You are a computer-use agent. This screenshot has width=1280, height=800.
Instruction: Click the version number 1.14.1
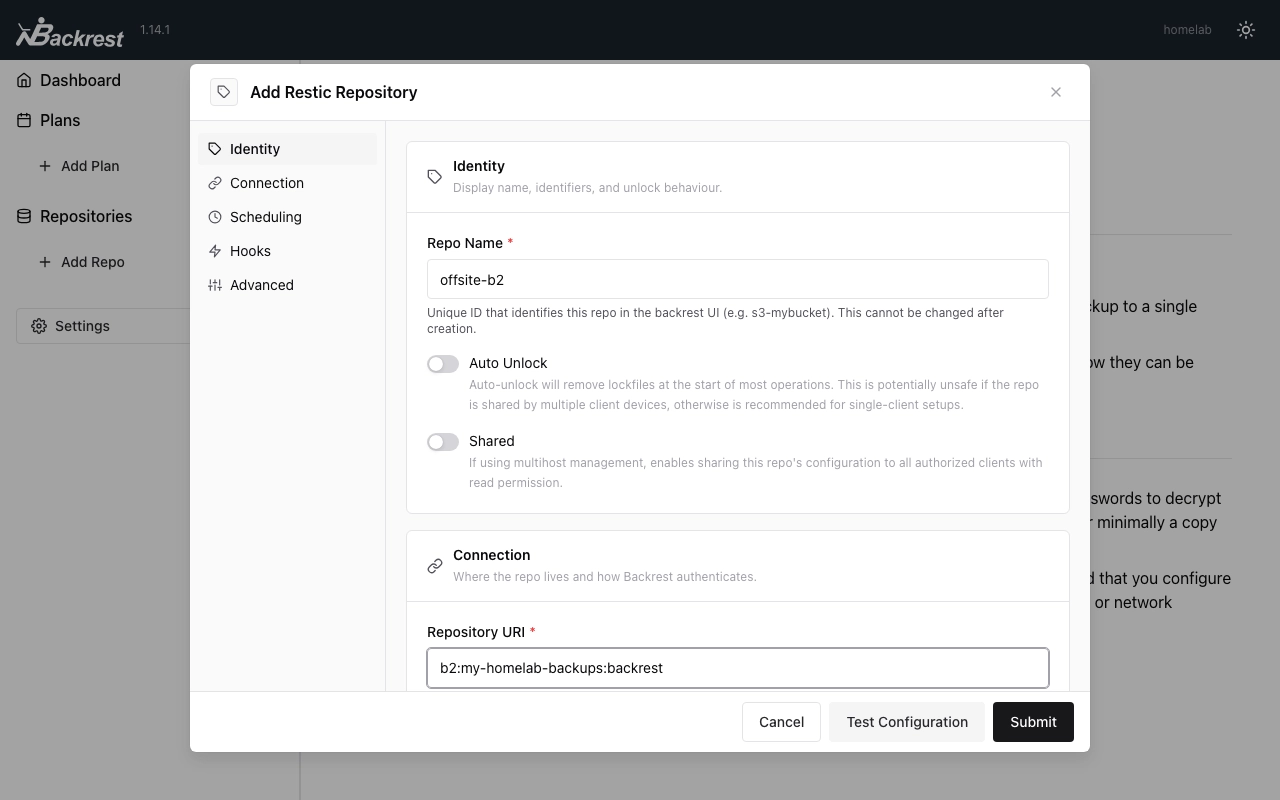point(155,30)
